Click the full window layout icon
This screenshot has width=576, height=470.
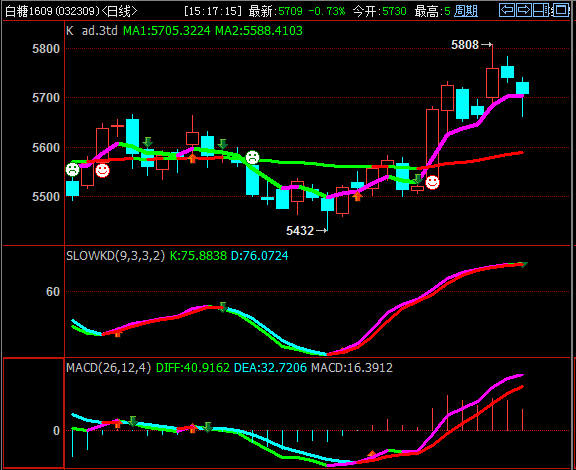561,10
